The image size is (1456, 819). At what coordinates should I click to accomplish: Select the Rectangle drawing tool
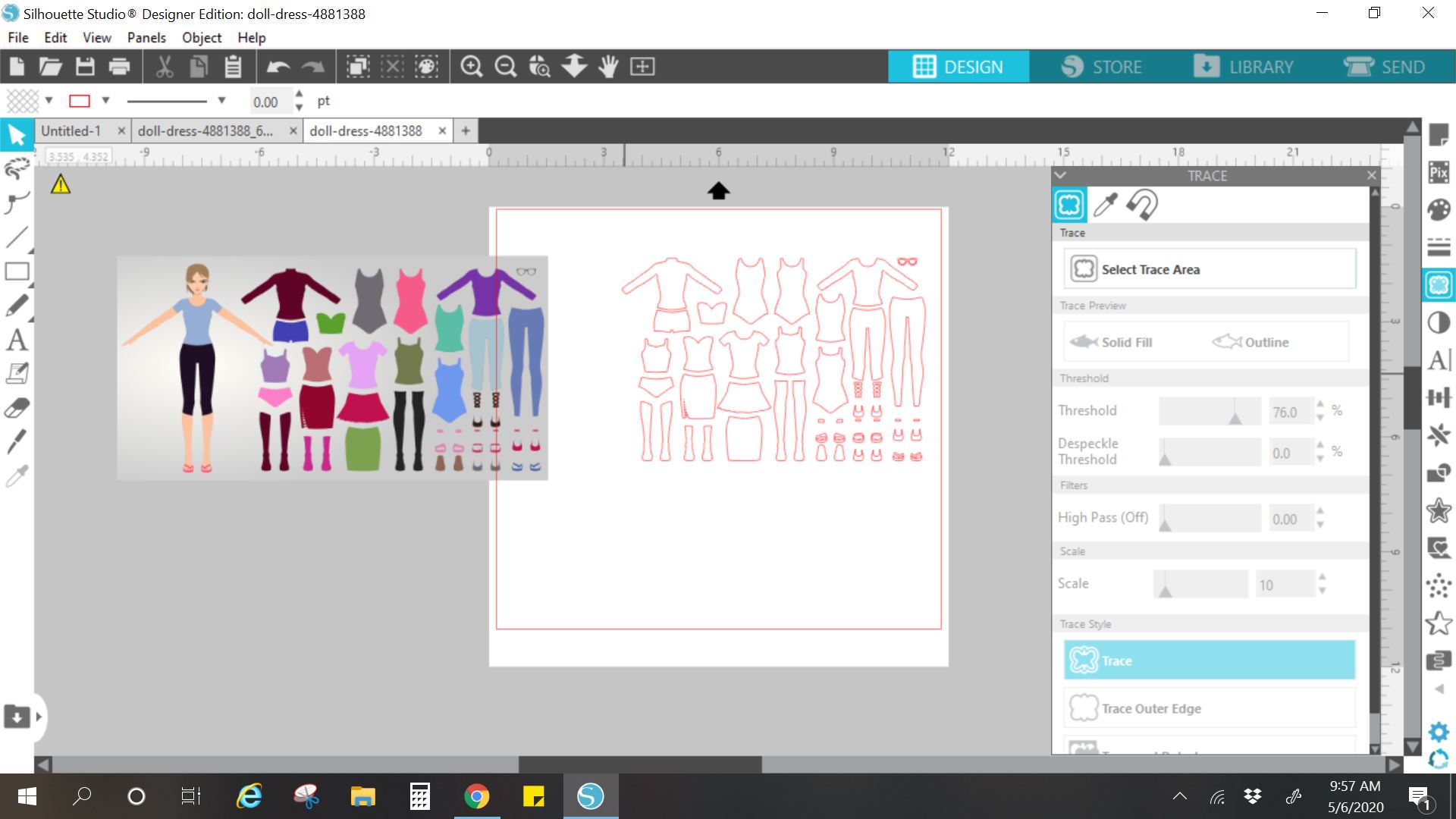[x=17, y=271]
